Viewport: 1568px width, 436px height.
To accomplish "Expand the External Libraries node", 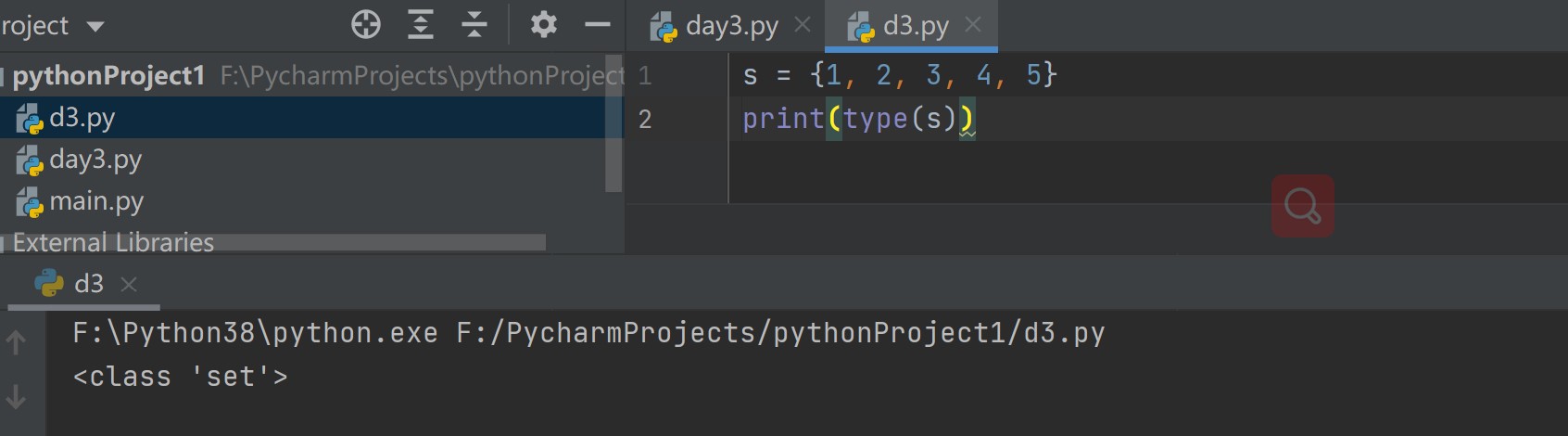I will point(4,244).
